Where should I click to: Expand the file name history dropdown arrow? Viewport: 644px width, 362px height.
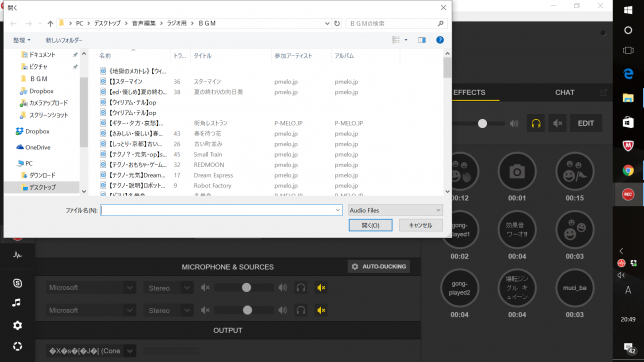338,210
